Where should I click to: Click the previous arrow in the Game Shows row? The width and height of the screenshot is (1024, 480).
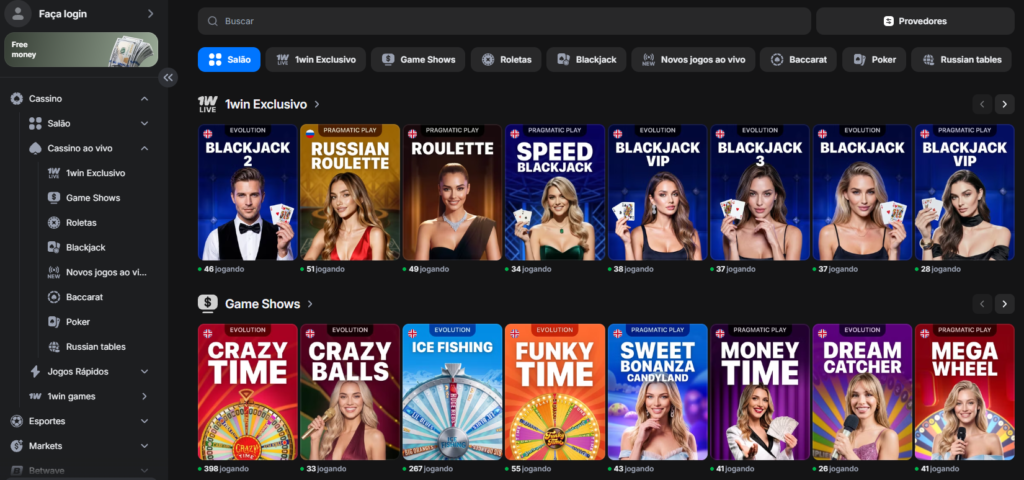(982, 304)
